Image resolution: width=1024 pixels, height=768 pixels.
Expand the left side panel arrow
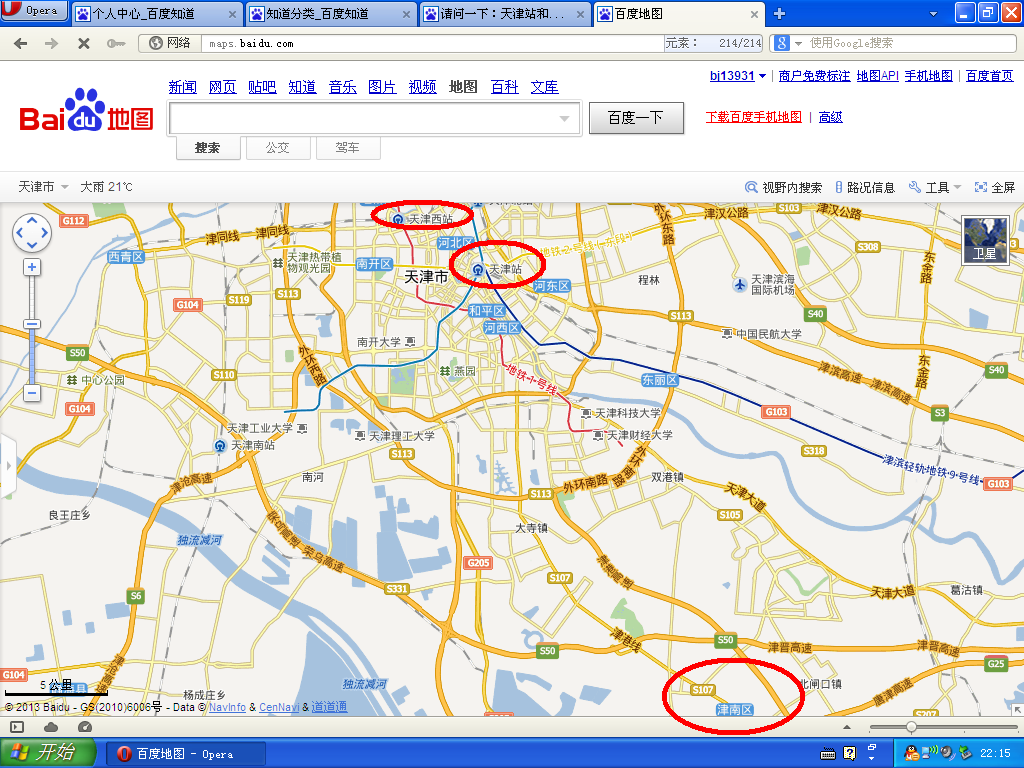(x=8, y=466)
